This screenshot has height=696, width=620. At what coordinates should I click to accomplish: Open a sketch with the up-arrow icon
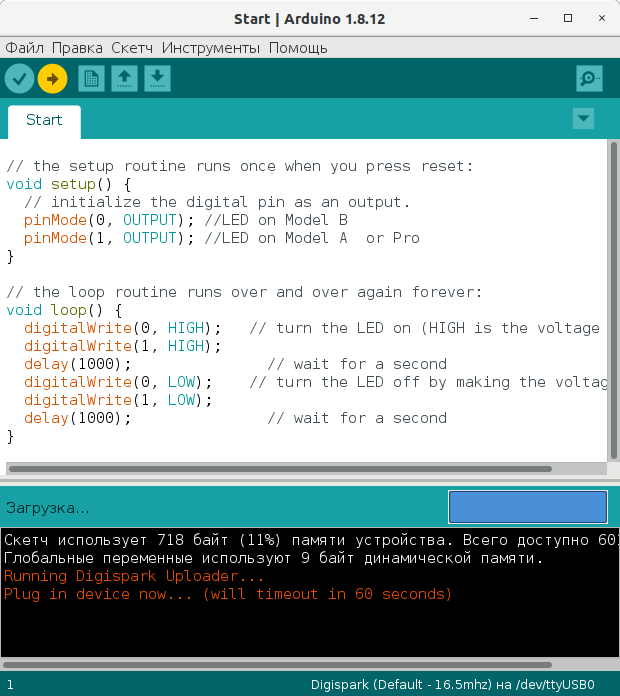tap(124, 79)
